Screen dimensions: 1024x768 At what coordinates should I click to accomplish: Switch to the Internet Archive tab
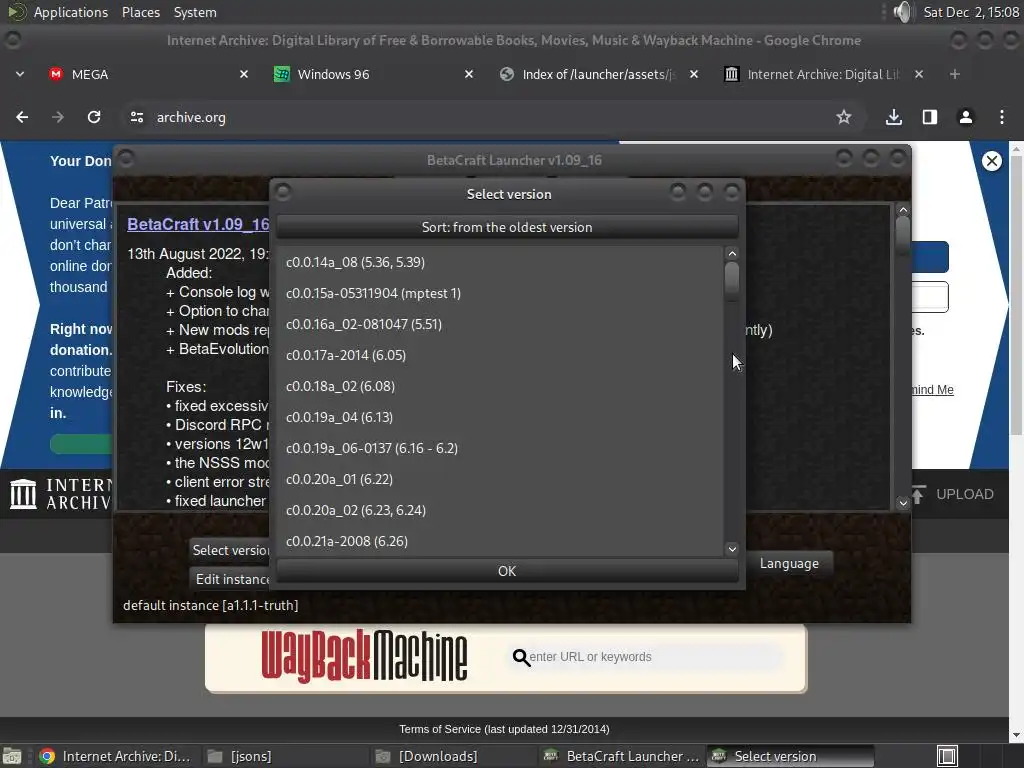(x=823, y=74)
